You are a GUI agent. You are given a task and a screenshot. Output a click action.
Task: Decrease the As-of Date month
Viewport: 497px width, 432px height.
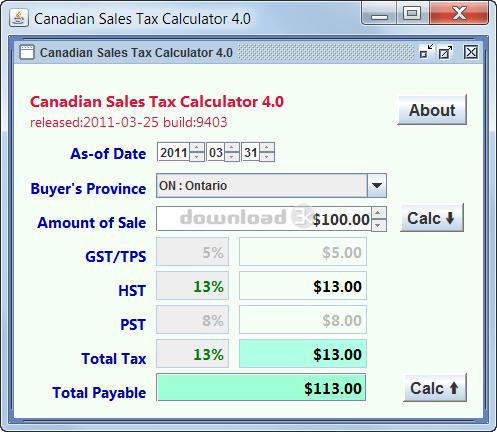pos(232,157)
